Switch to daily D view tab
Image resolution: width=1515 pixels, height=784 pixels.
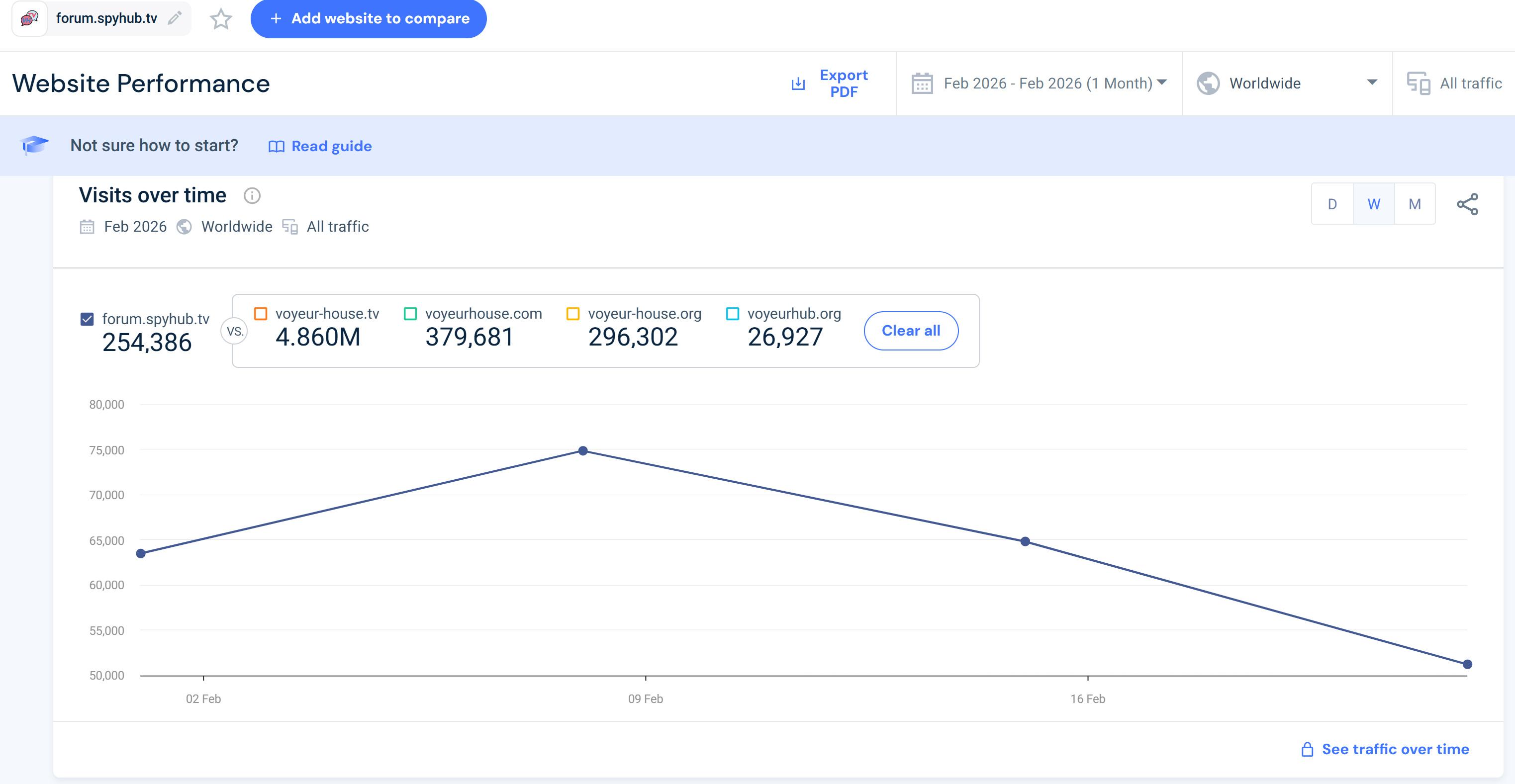1332,204
